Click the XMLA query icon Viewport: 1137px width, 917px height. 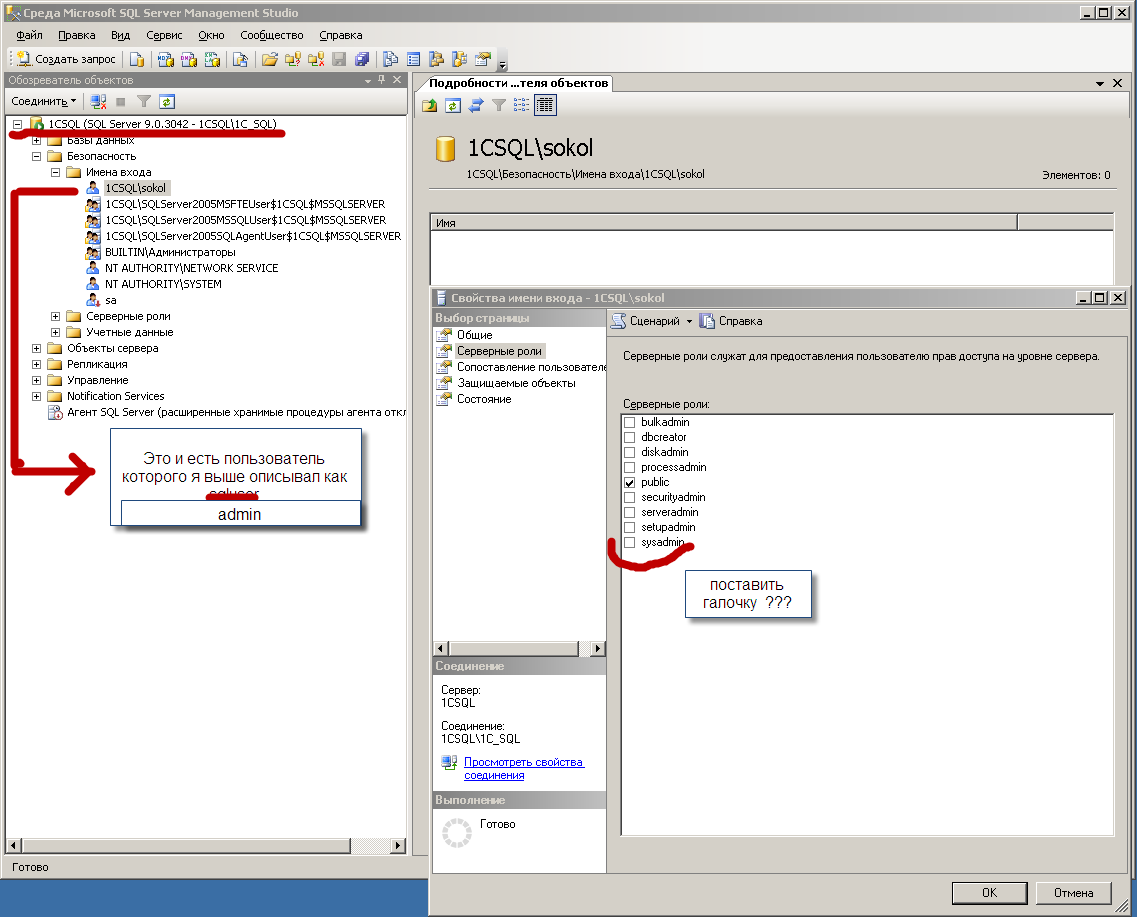point(212,59)
